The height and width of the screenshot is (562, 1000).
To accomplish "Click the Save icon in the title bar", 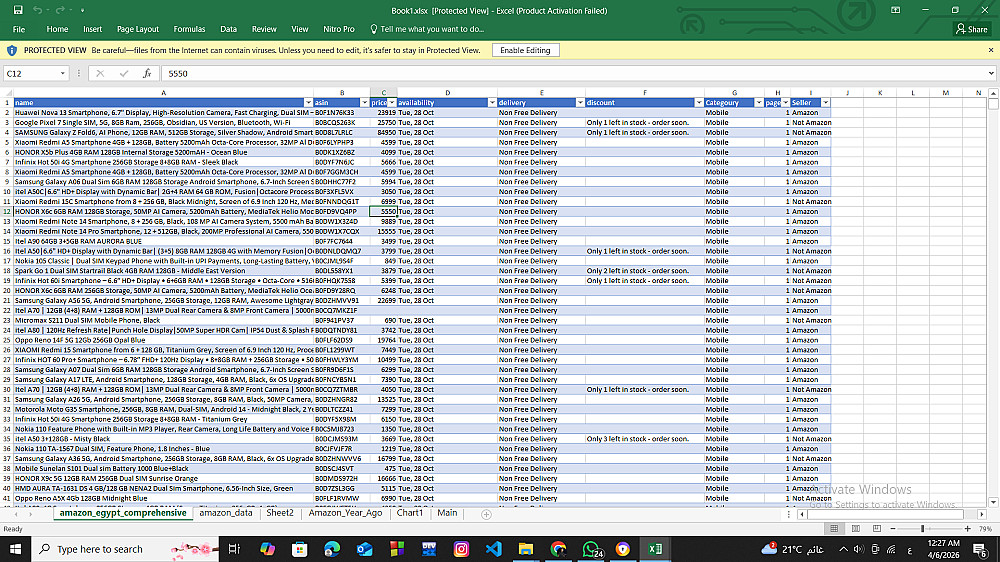I will click(18, 9).
